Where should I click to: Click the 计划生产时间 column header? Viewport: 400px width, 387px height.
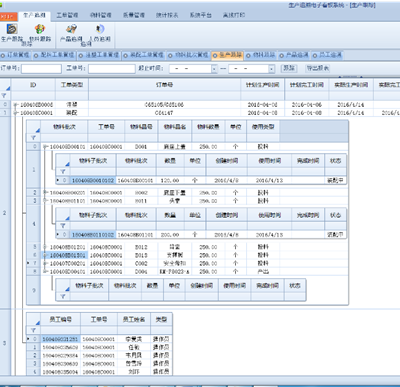pyautogui.click(x=263, y=85)
